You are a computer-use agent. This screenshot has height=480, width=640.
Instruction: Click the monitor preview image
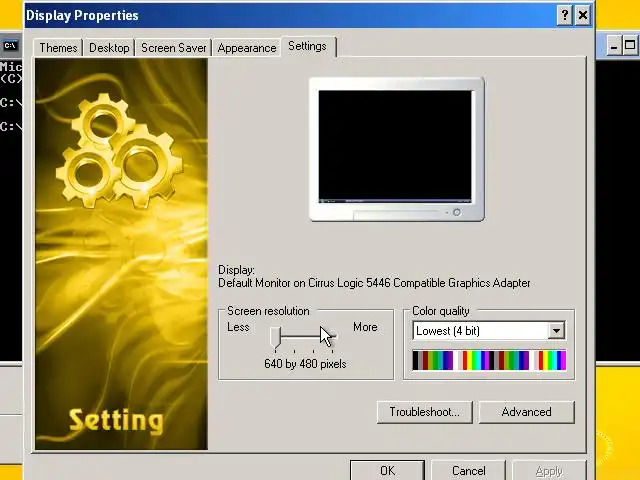click(397, 149)
